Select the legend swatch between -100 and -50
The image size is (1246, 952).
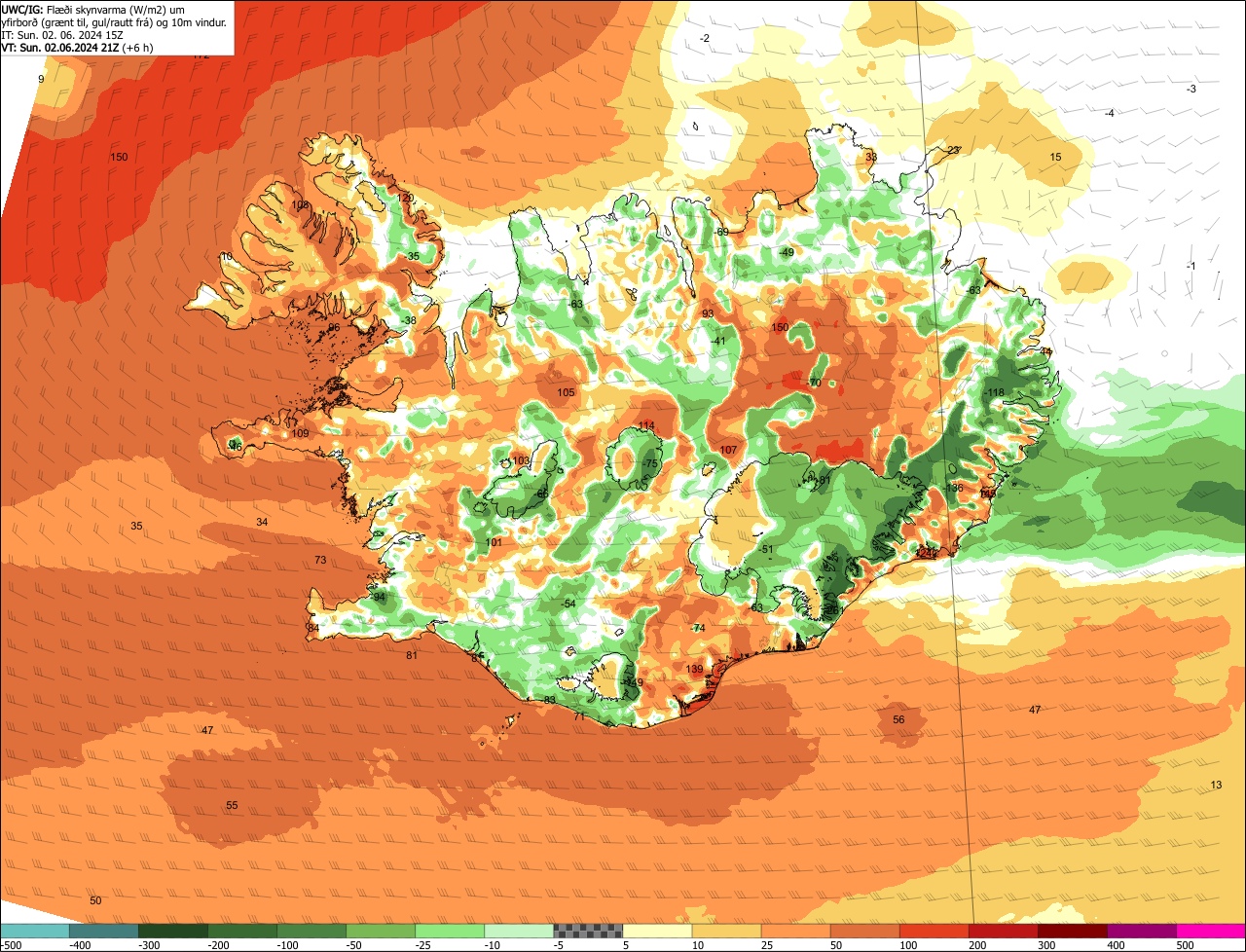311,931
